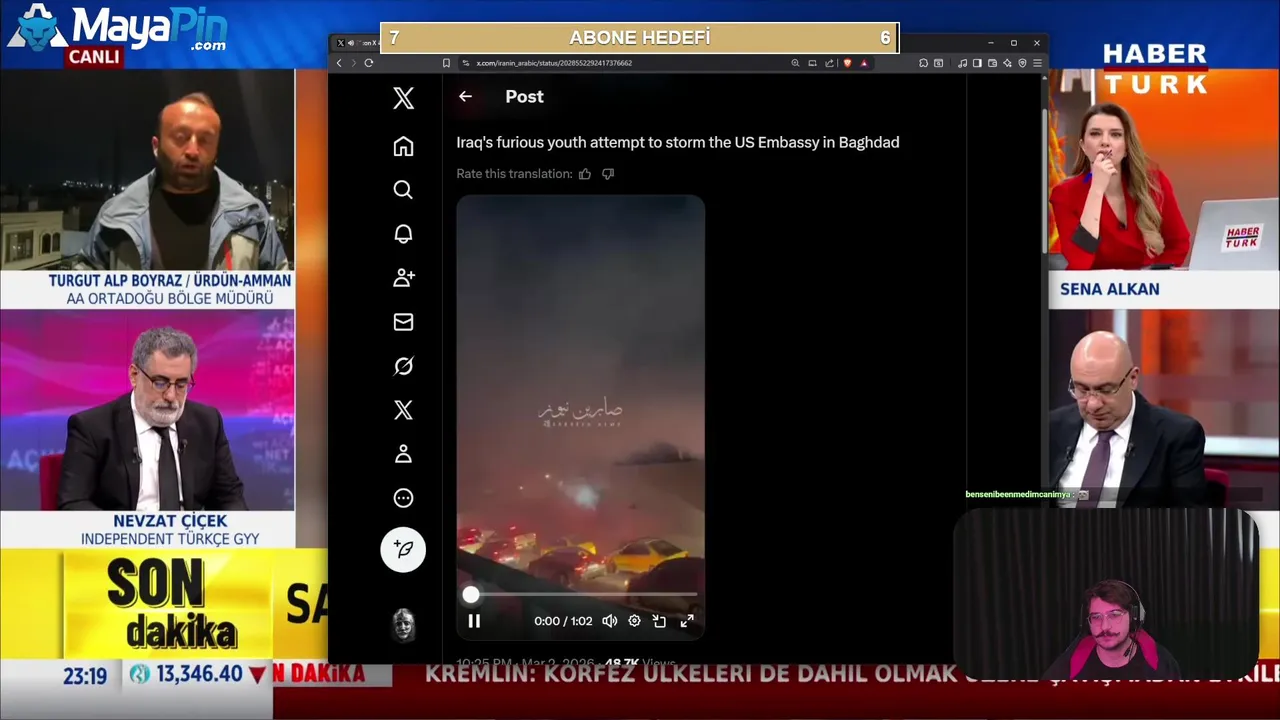Reload the page in browser toolbar
1280x720 pixels.
[369, 63]
